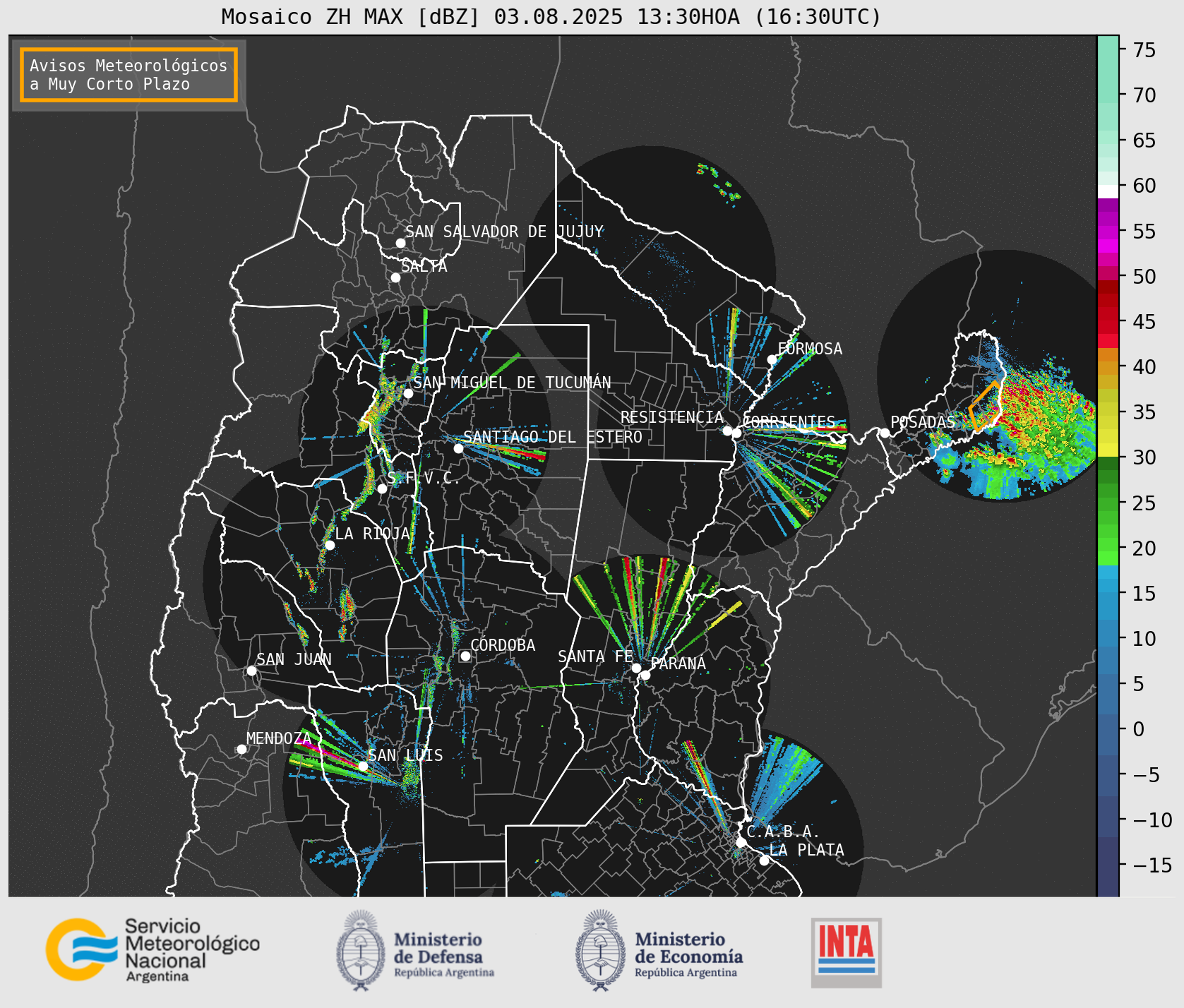Click the Paraná city marker
The image size is (1184, 1008).
coord(645,675)
